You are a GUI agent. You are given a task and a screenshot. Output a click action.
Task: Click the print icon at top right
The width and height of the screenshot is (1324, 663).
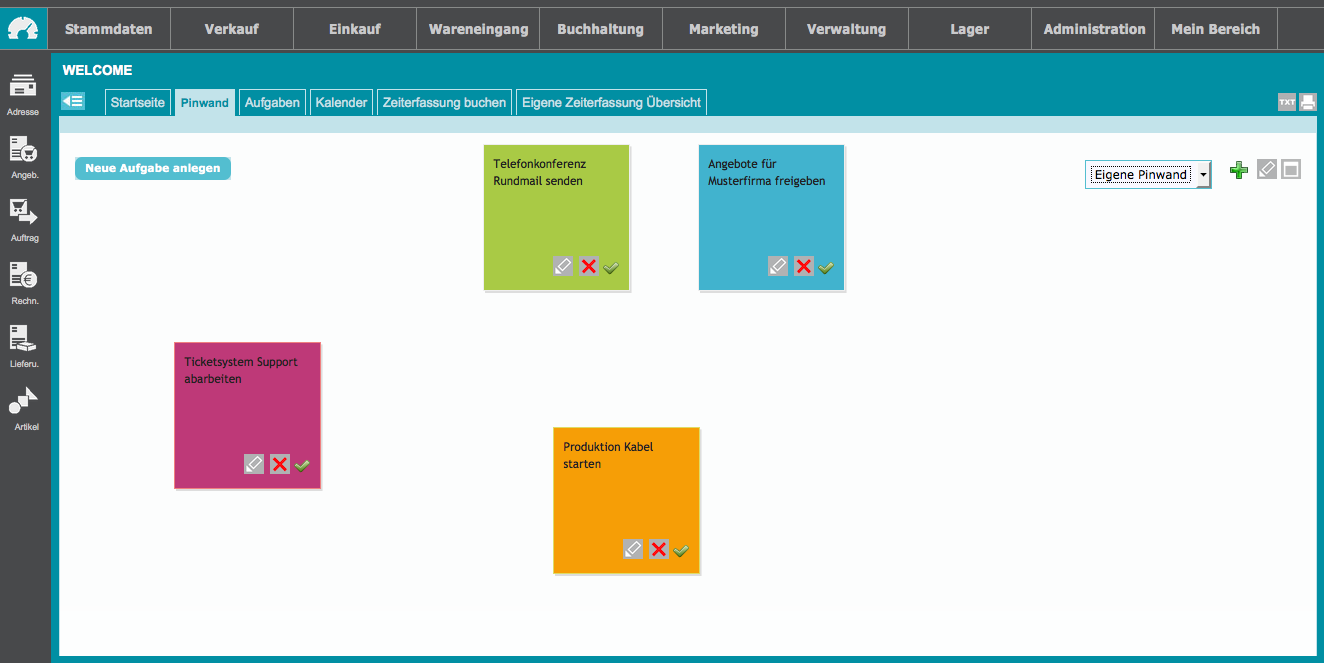1307,102
